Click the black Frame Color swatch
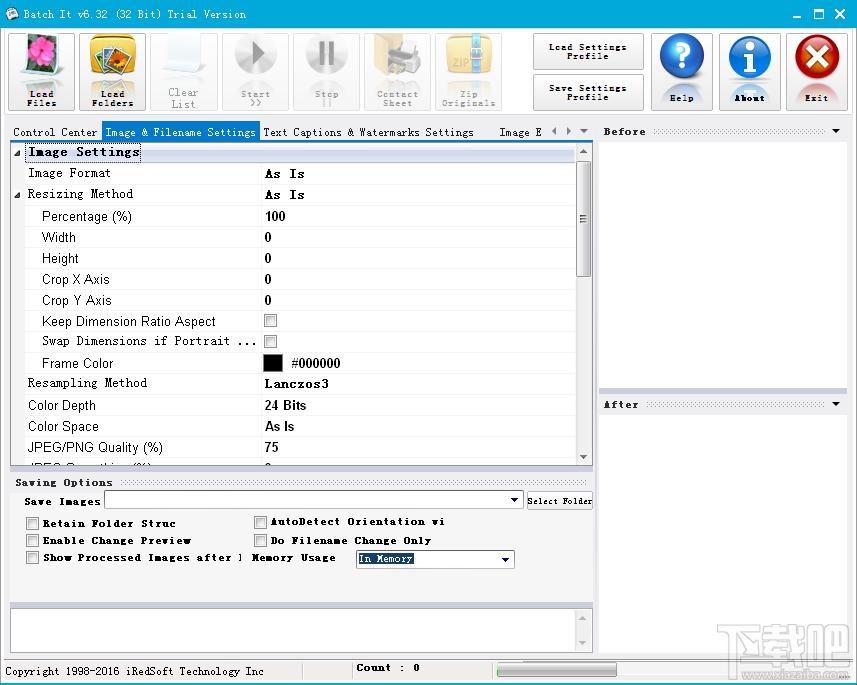This screenshot has width=857, height=685. tap(273, 363)
